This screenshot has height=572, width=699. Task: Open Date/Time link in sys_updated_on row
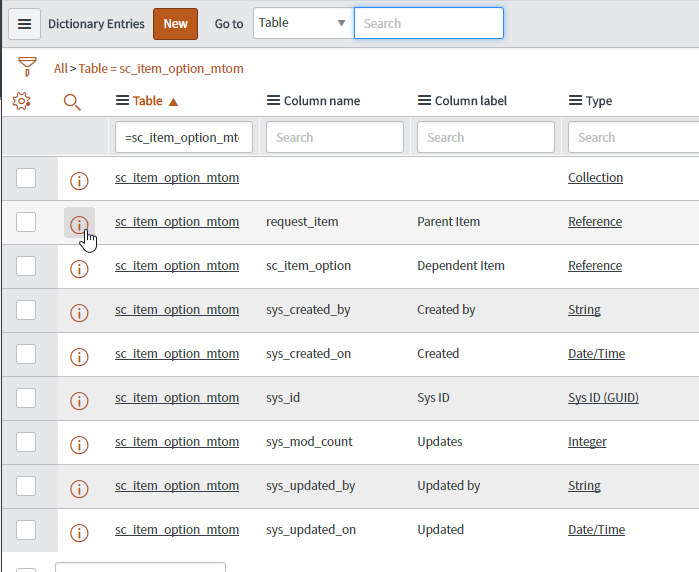596,530
